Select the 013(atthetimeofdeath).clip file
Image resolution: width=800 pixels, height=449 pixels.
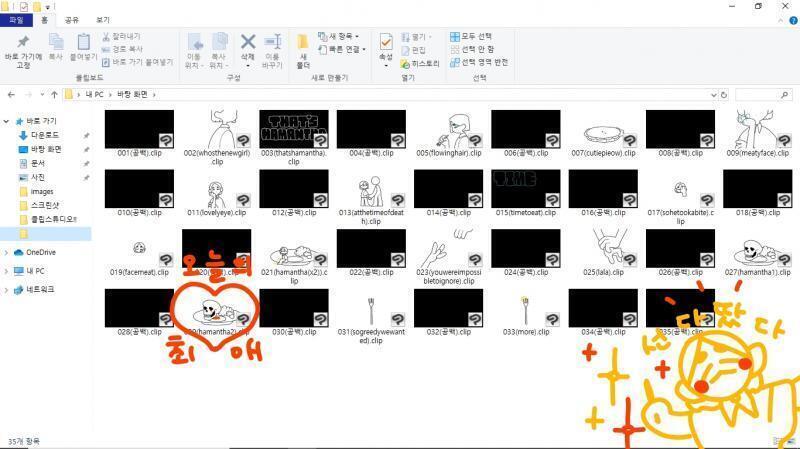coord(371,197)
